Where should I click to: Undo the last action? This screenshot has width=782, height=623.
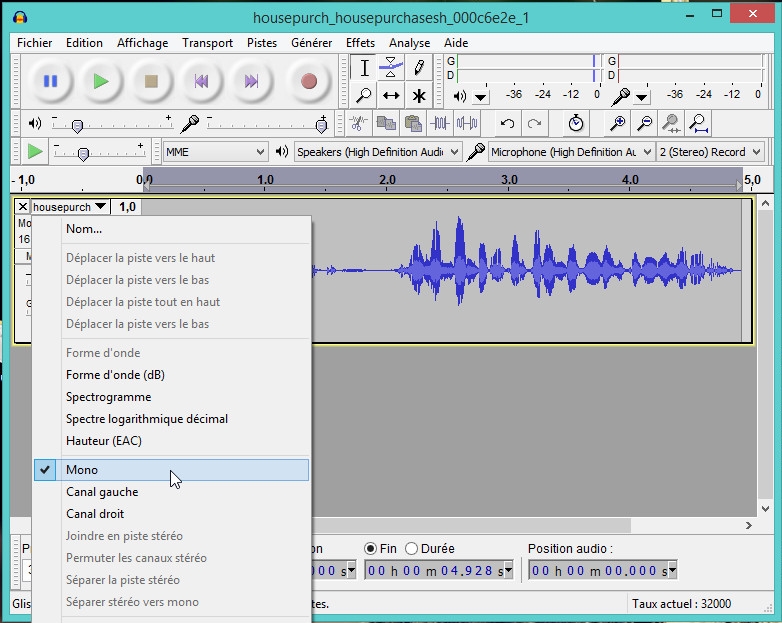click(x=507, y=123)
